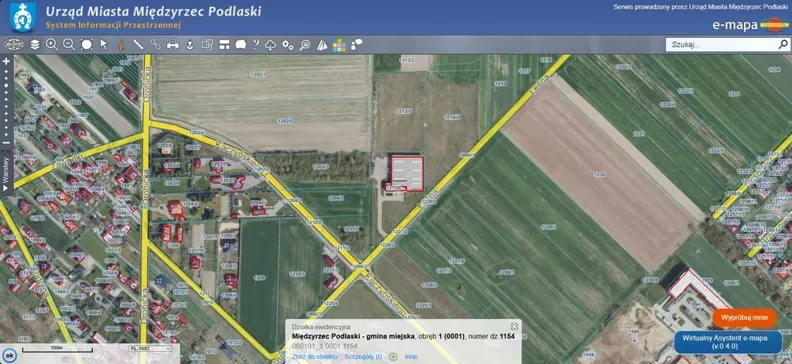
Task: Open the colorful grid palette icon
Action: coord(339,45)
